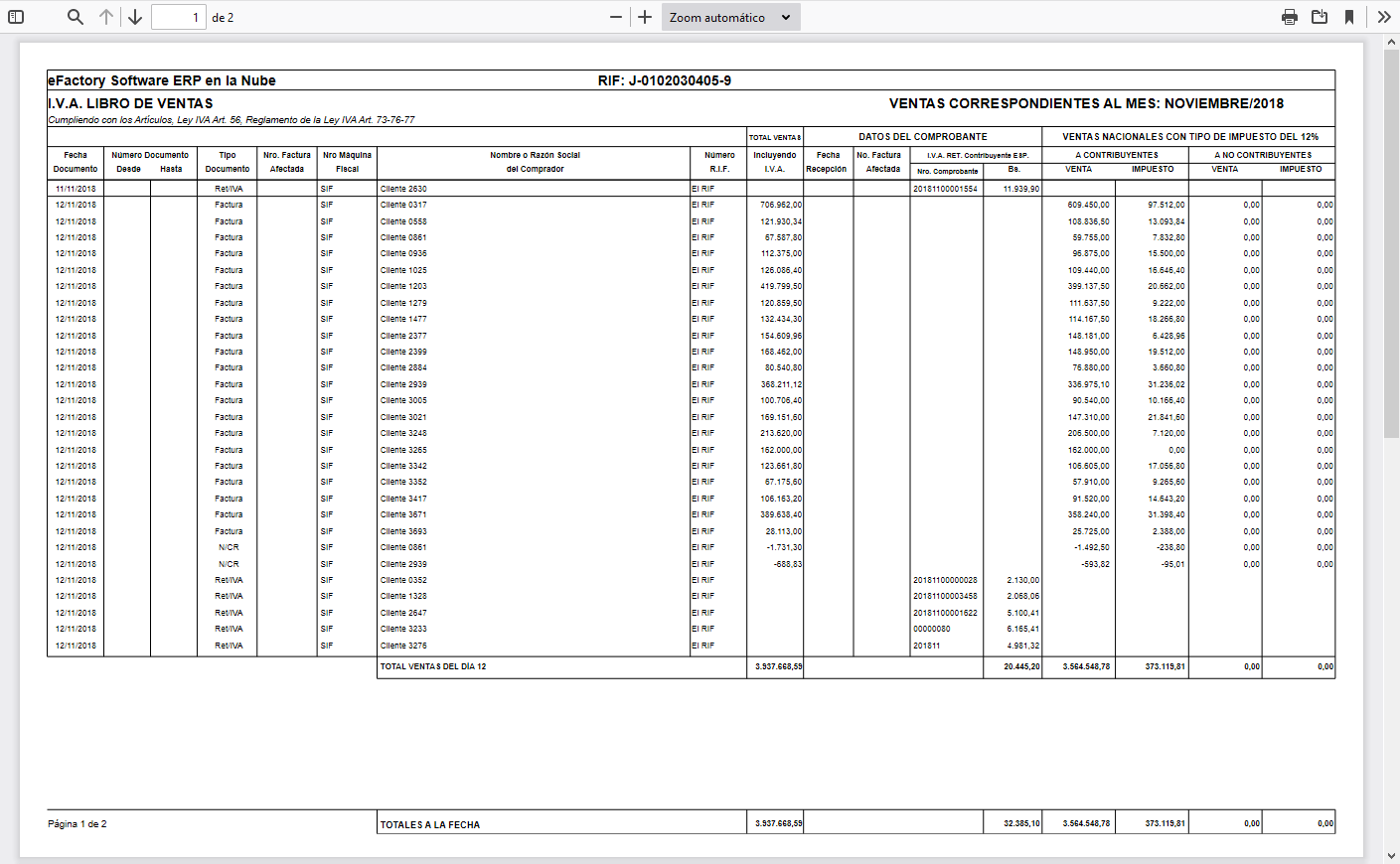The image size is (1400, 864).
Task: Select the date 11/11/2018
Action: pos(76,189)
